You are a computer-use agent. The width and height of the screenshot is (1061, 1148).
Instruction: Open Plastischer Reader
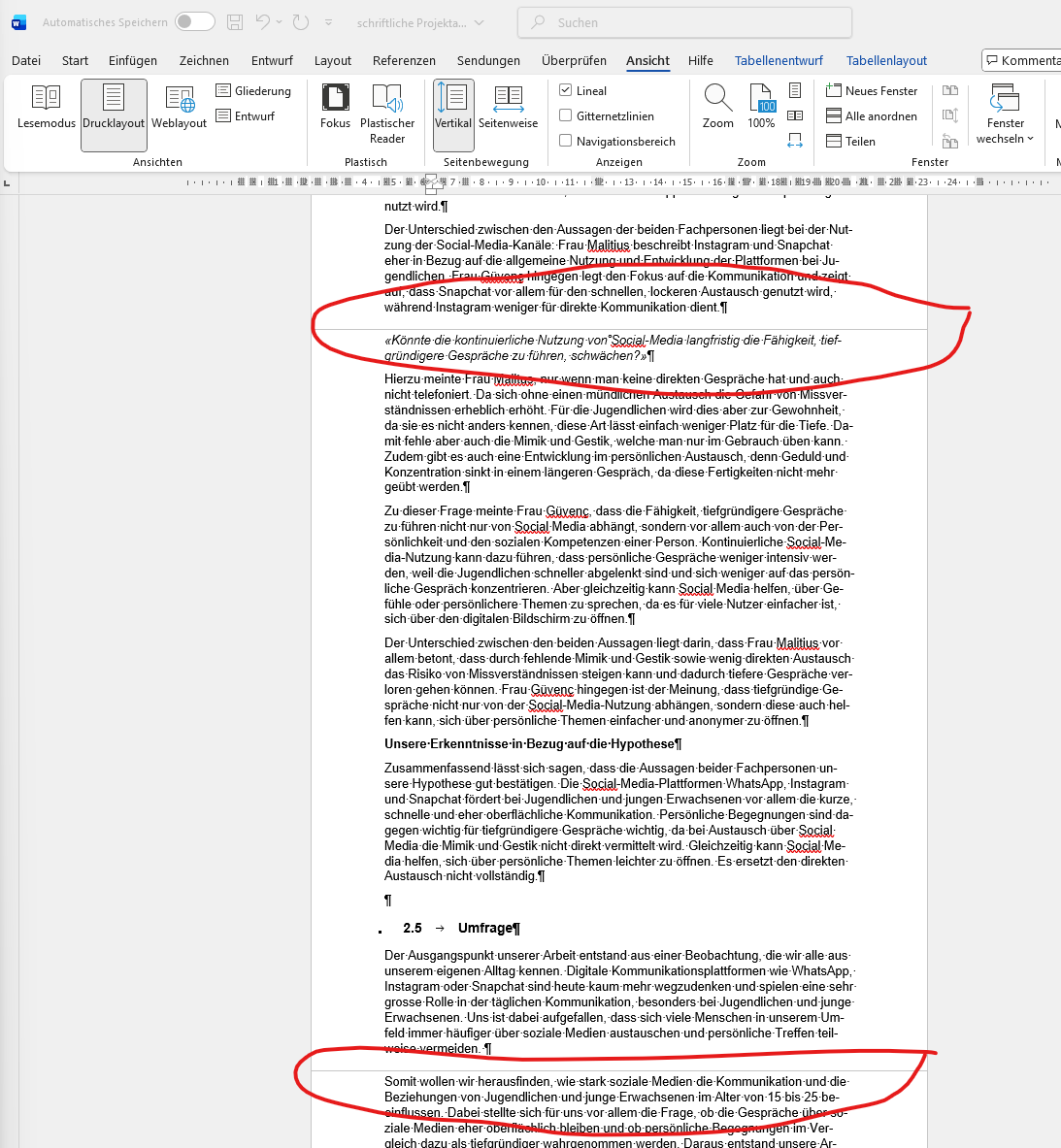tap(387, 115)
